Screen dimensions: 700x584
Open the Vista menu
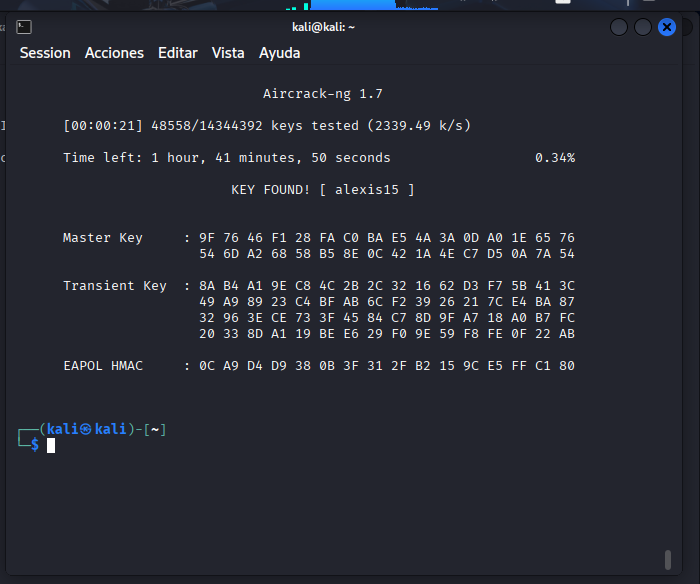click(228, 53)
